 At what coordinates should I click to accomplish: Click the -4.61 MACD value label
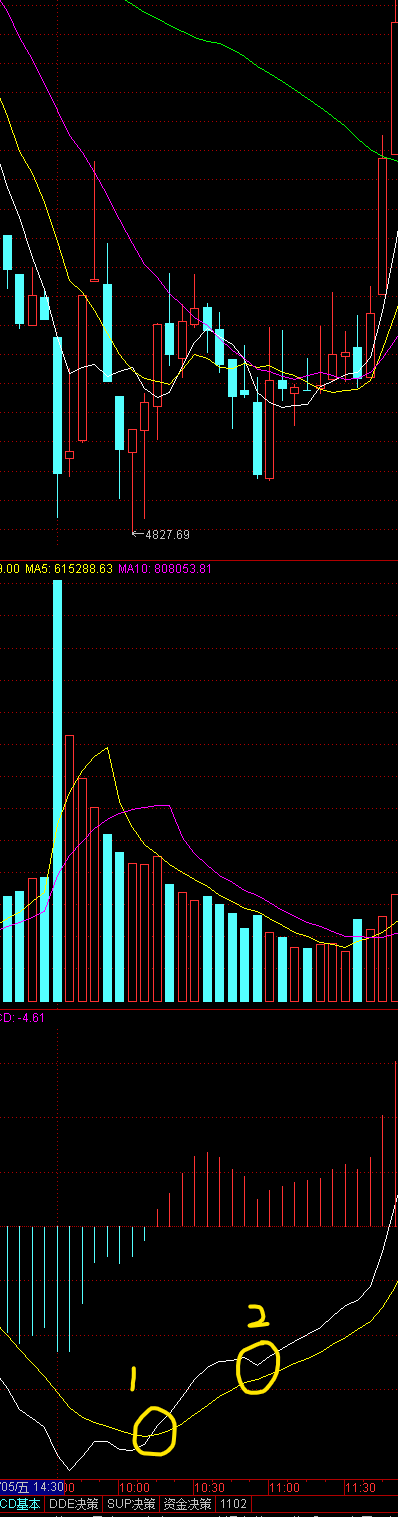coord(32,1018)
